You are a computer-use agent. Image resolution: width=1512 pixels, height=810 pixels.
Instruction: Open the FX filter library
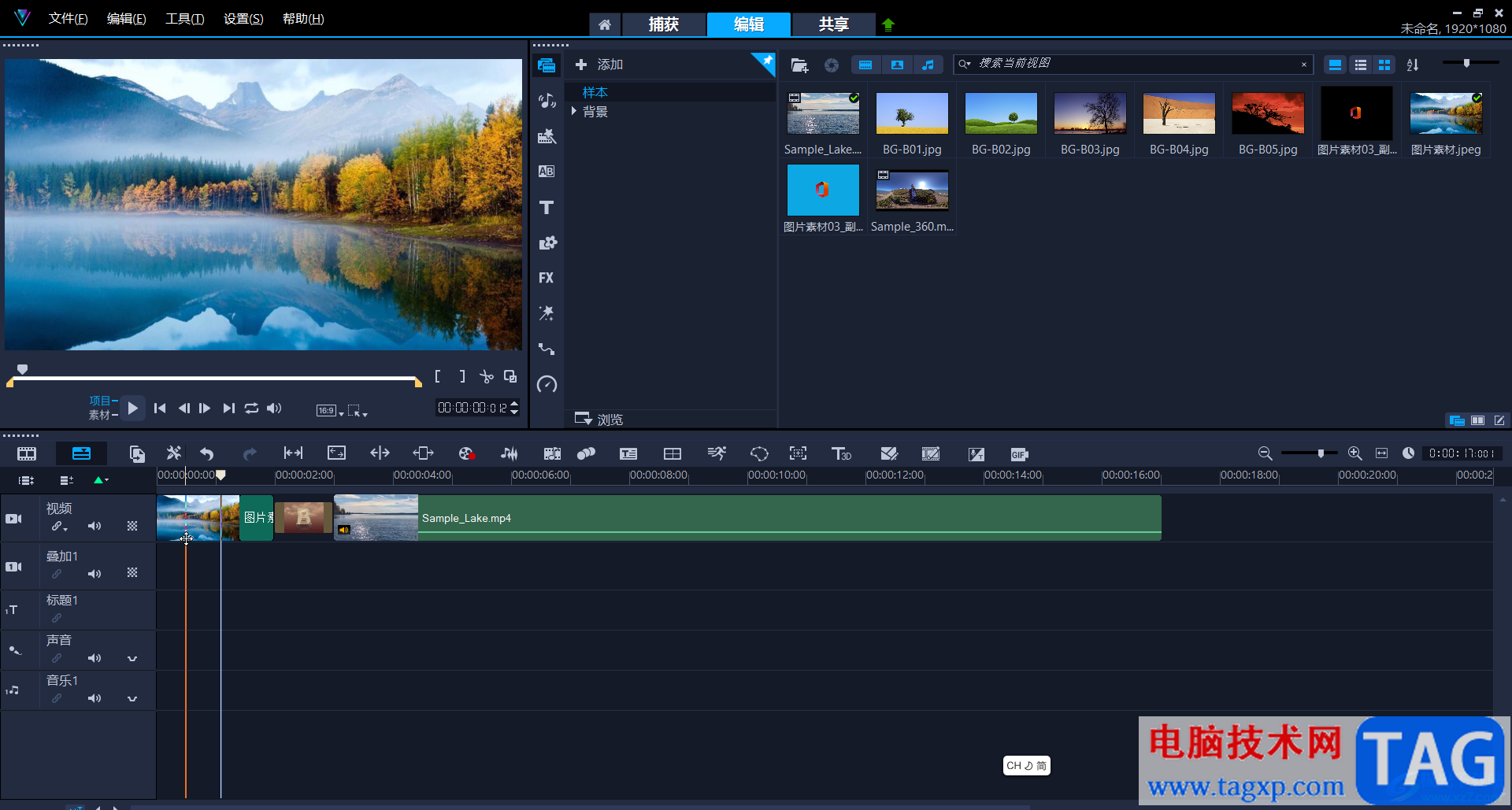pyautogui.click(x=547, y=278)
